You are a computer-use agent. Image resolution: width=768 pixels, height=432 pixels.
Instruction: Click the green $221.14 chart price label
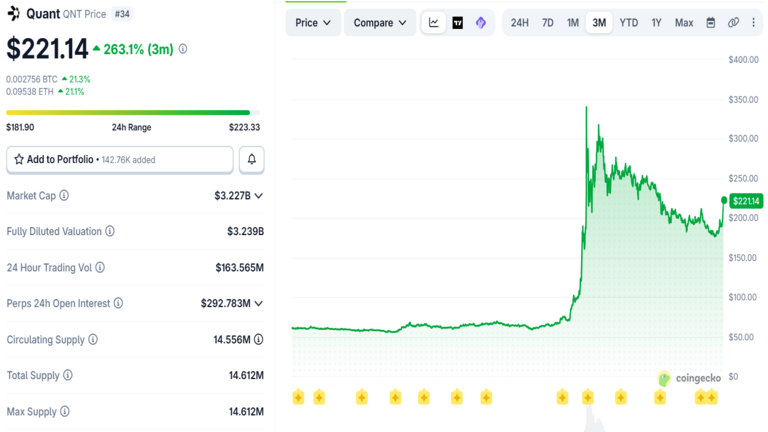point(746,201)
